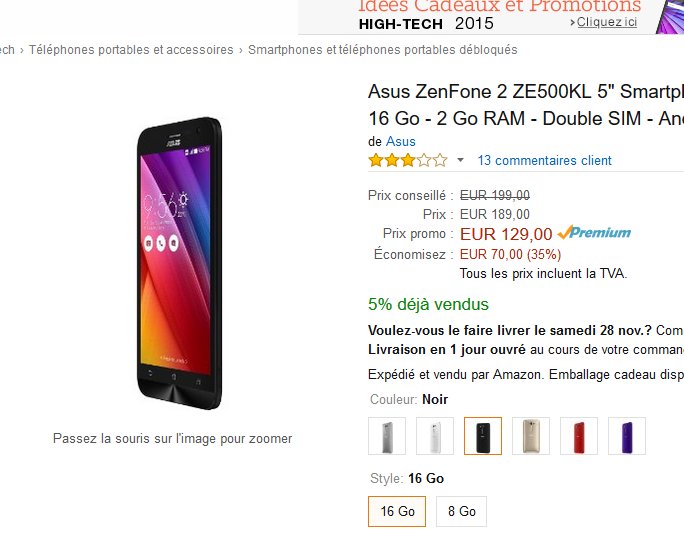Select the black (Noir) color swatch
The image size is (684, 543).
coord(483,436)
